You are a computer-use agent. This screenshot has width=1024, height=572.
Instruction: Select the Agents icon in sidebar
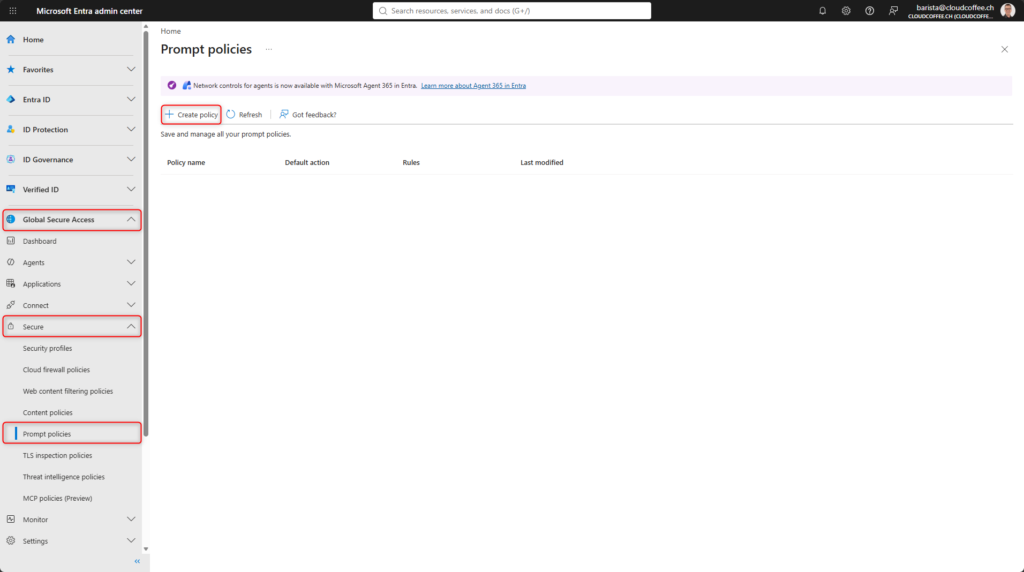10,262
